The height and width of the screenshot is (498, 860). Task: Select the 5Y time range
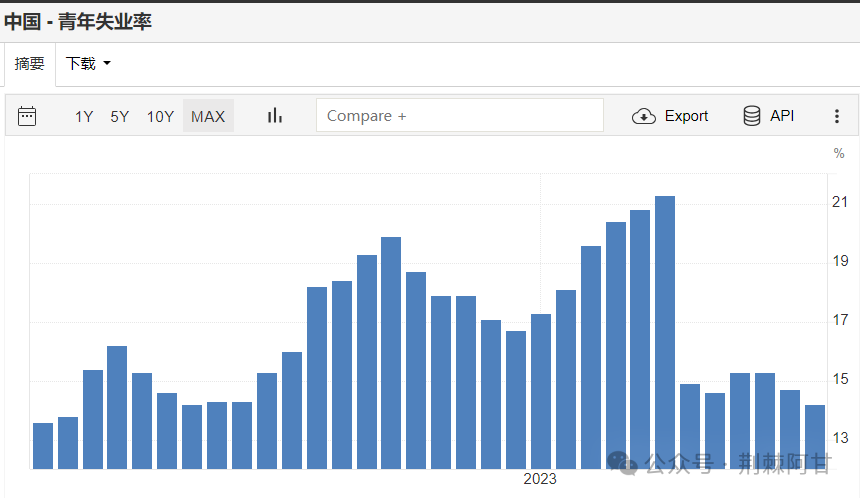tap(120, 116)
